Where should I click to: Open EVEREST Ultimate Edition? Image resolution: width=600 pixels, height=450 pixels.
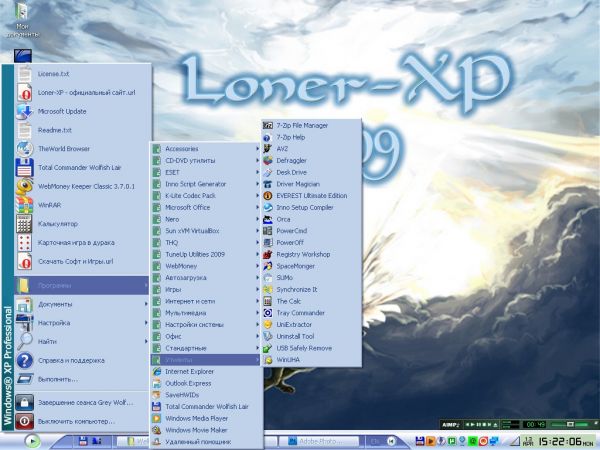click(311, 195)
